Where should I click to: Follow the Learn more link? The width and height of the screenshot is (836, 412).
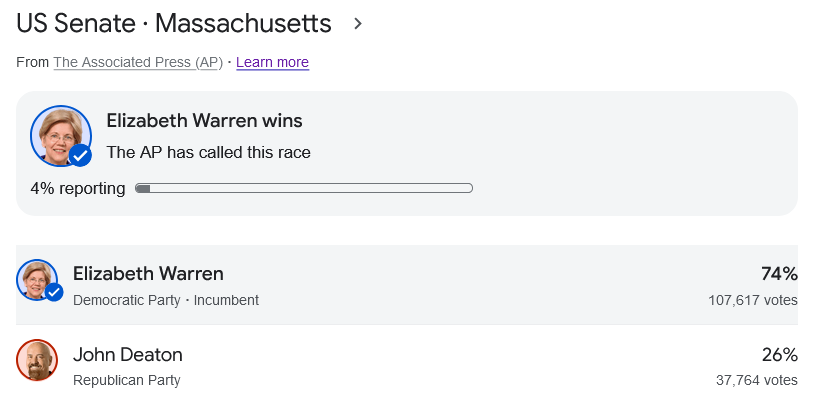(272, 62)
